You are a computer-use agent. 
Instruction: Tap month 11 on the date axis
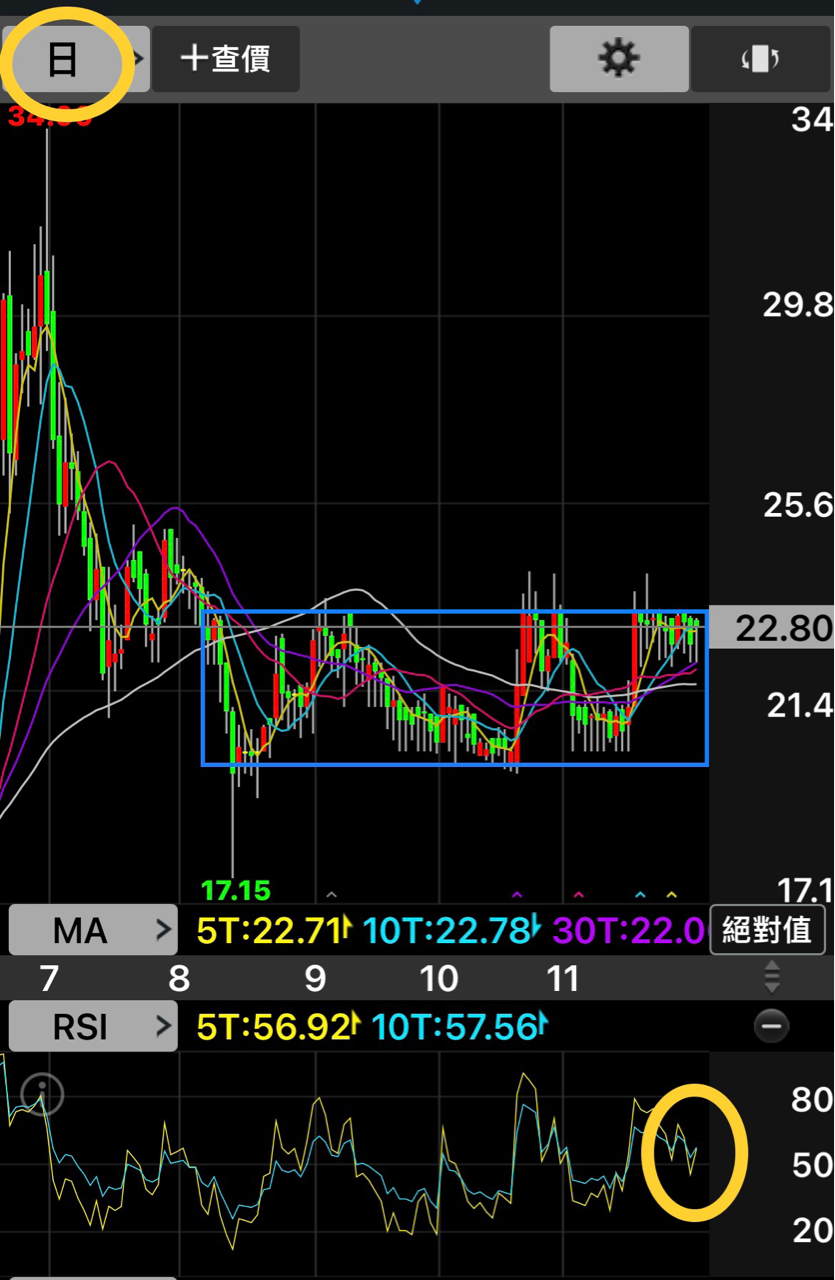pyautogui.click(x=563, y=977)
